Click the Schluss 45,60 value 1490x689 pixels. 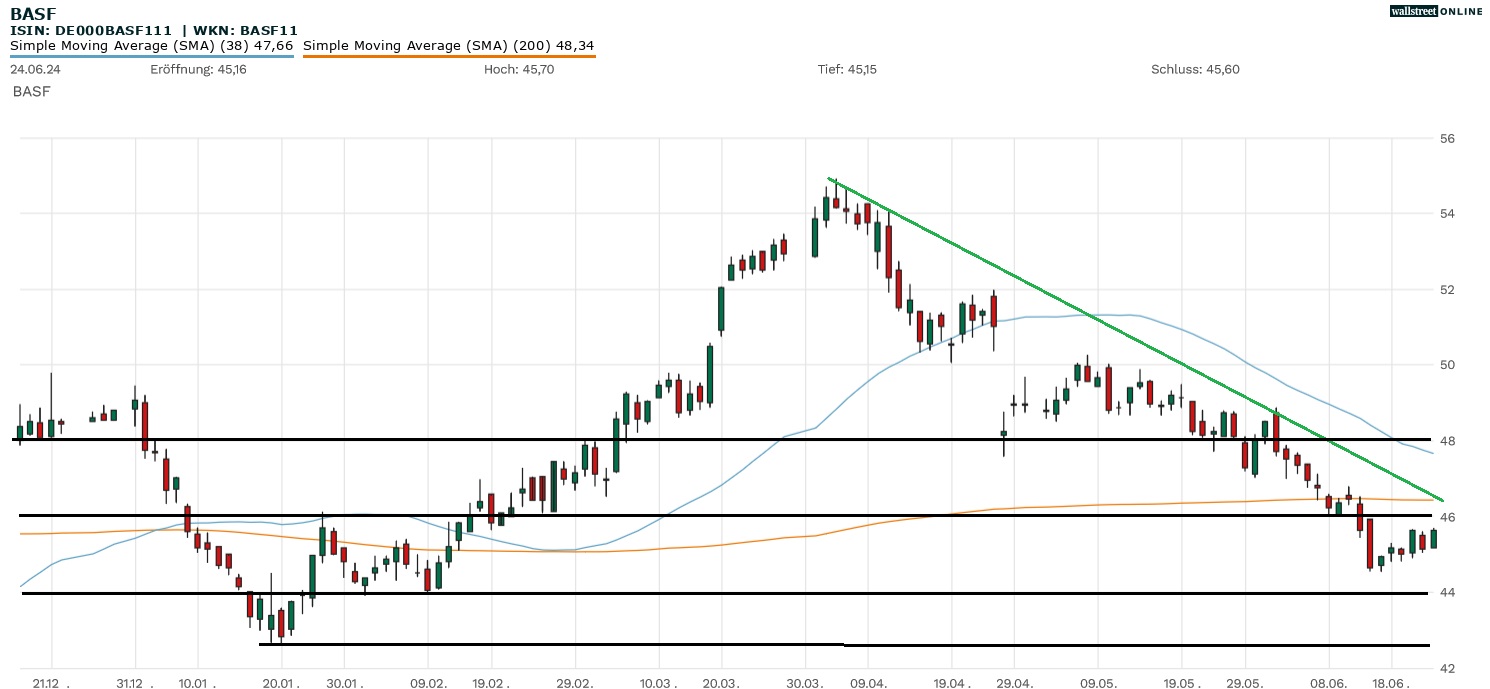(x=1195, y=69)
